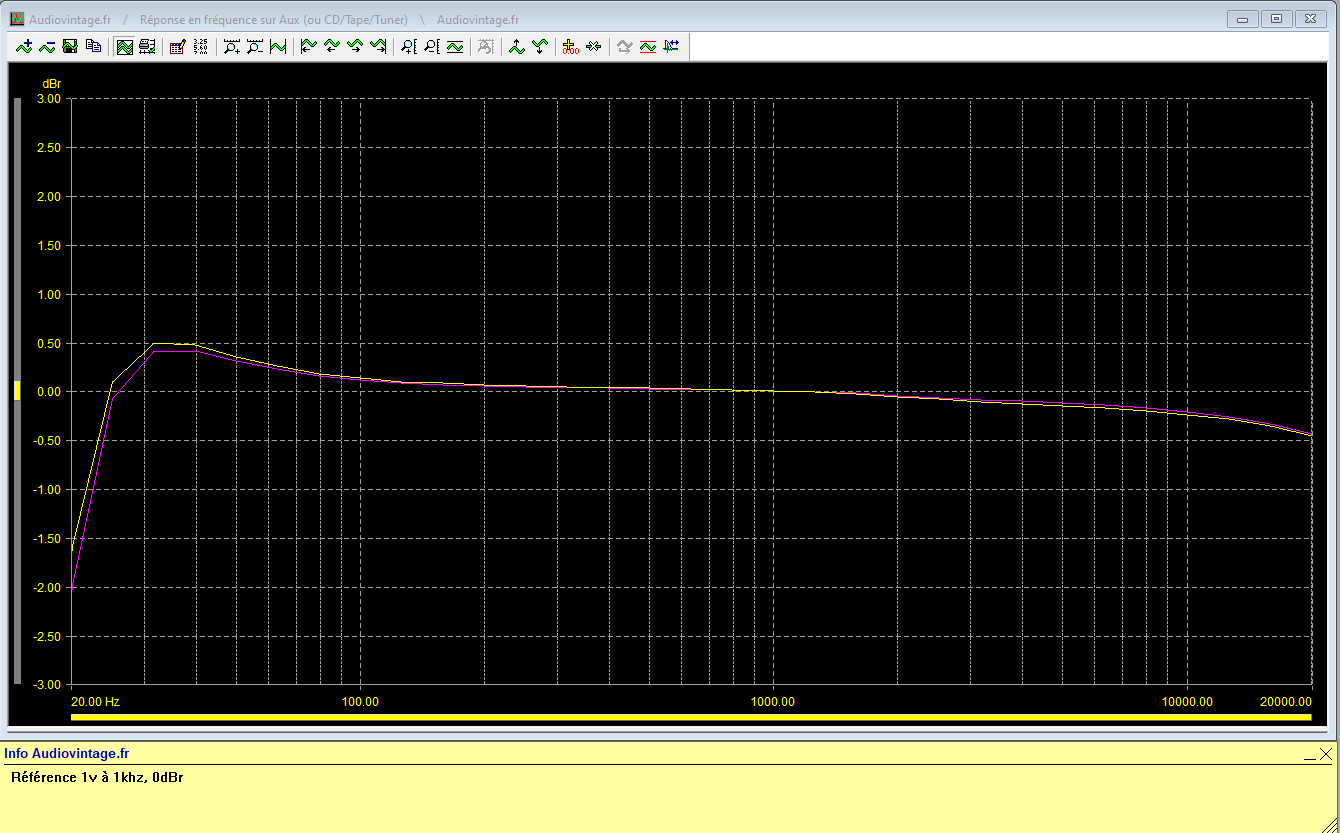Click the yellow cursor readout 0.00 icon
Viewport: 1340px width, 833px height.
(x=570, y=46)
